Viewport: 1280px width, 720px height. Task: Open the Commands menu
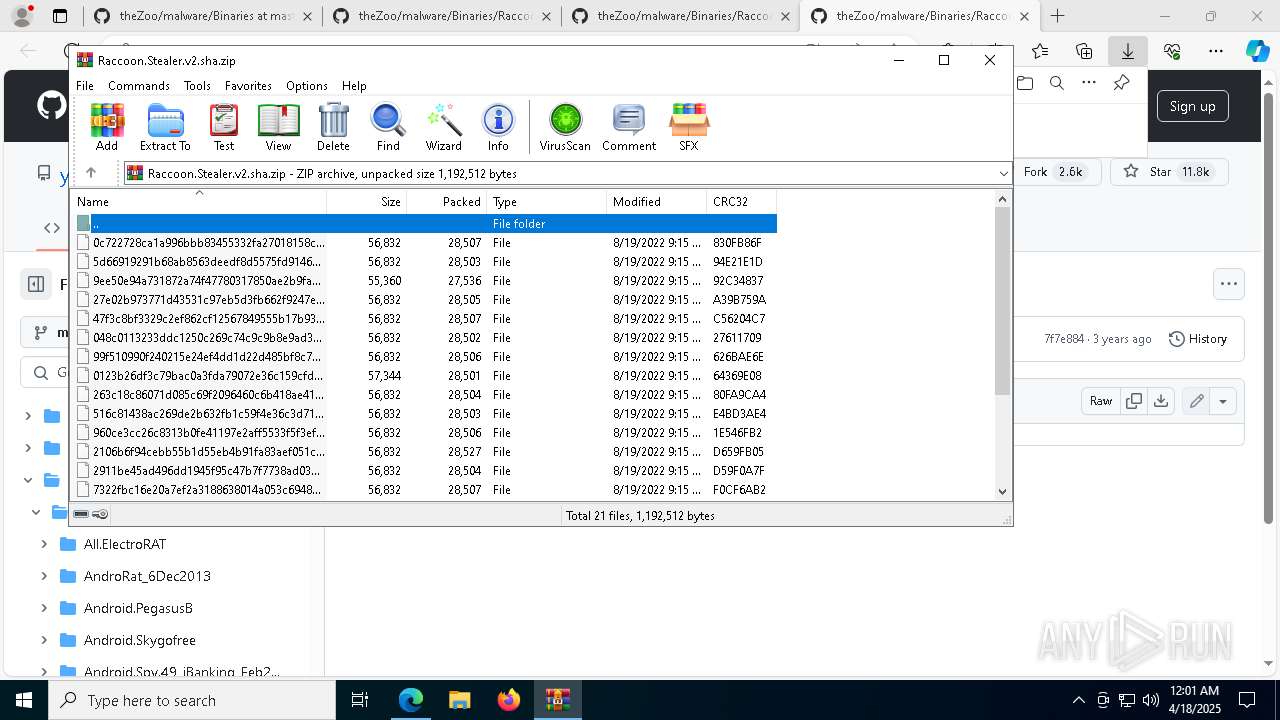coord(139,86)
